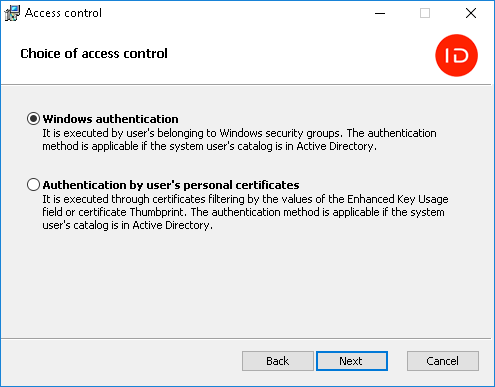This screenshot has height=387, width=495.
Task: Click the red ID logo
Action: click(x=456, y=55)
